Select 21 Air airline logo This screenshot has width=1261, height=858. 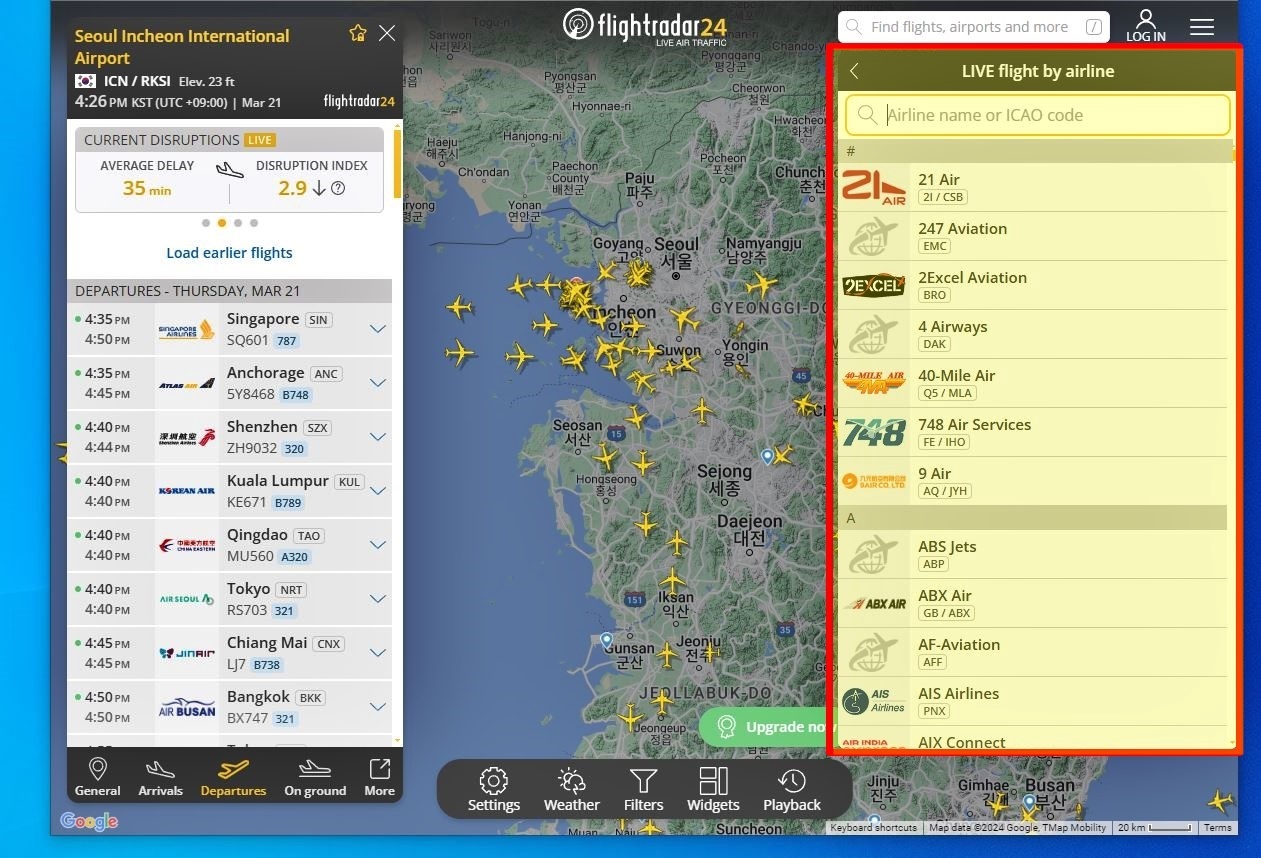[x=874, y=187]
